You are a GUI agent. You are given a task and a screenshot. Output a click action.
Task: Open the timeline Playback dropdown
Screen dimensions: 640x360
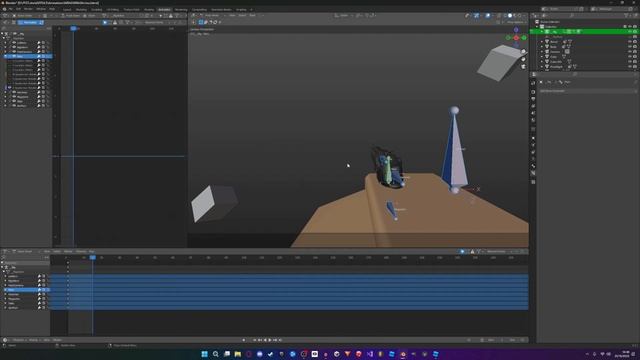point(19,340)
